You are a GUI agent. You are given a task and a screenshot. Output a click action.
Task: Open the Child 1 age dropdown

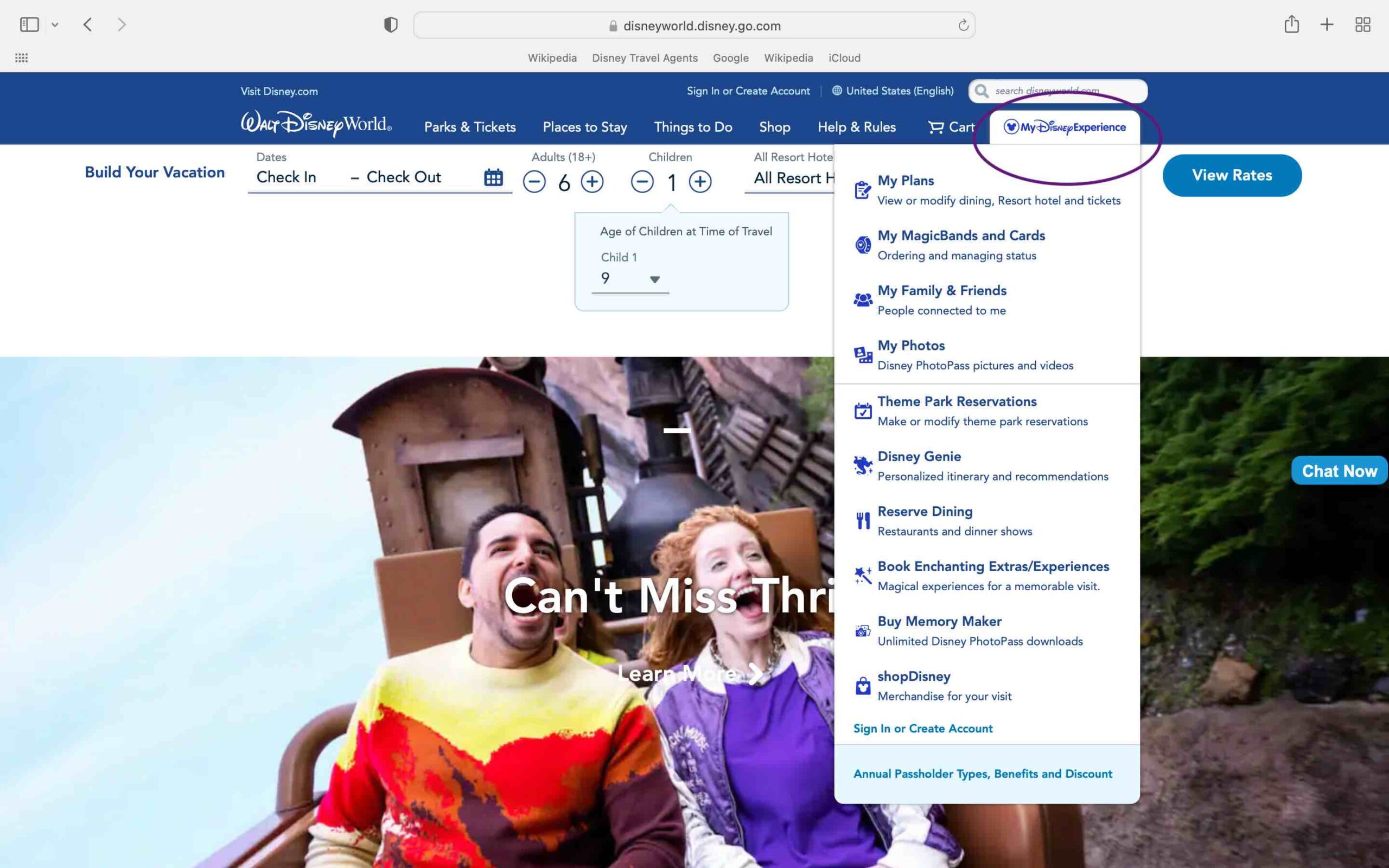coord(630,278)
